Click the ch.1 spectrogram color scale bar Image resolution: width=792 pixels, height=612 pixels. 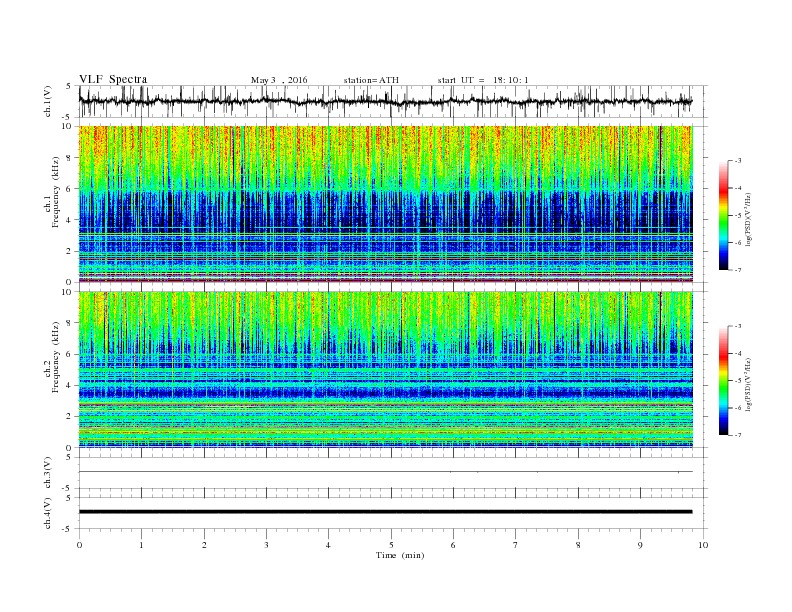[724, 216]
